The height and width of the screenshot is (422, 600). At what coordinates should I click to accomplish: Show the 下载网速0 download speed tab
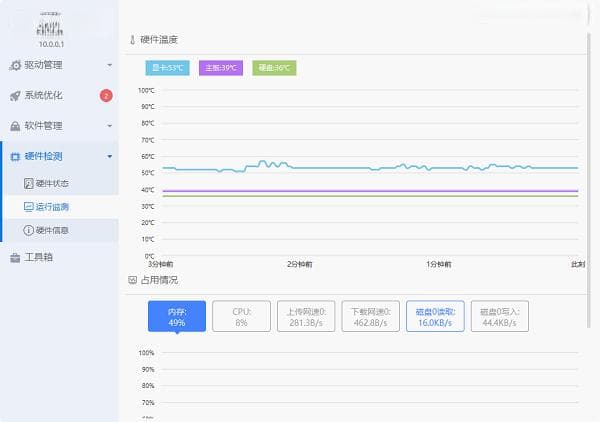[370, 316]
